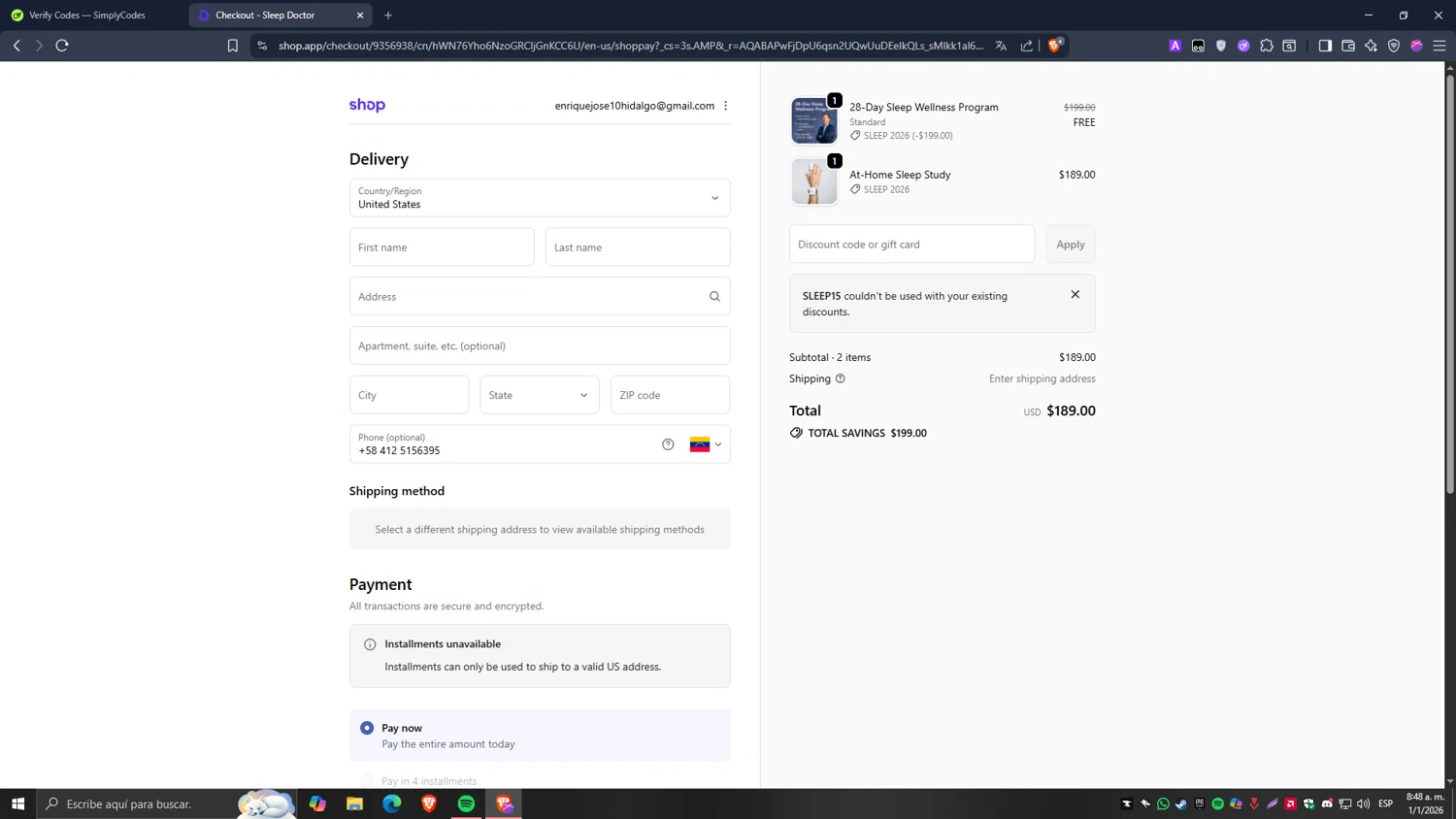Screen dimensions: 1456x819
Task: Click the site settings icon in address bar
Action: coord(262,46)
